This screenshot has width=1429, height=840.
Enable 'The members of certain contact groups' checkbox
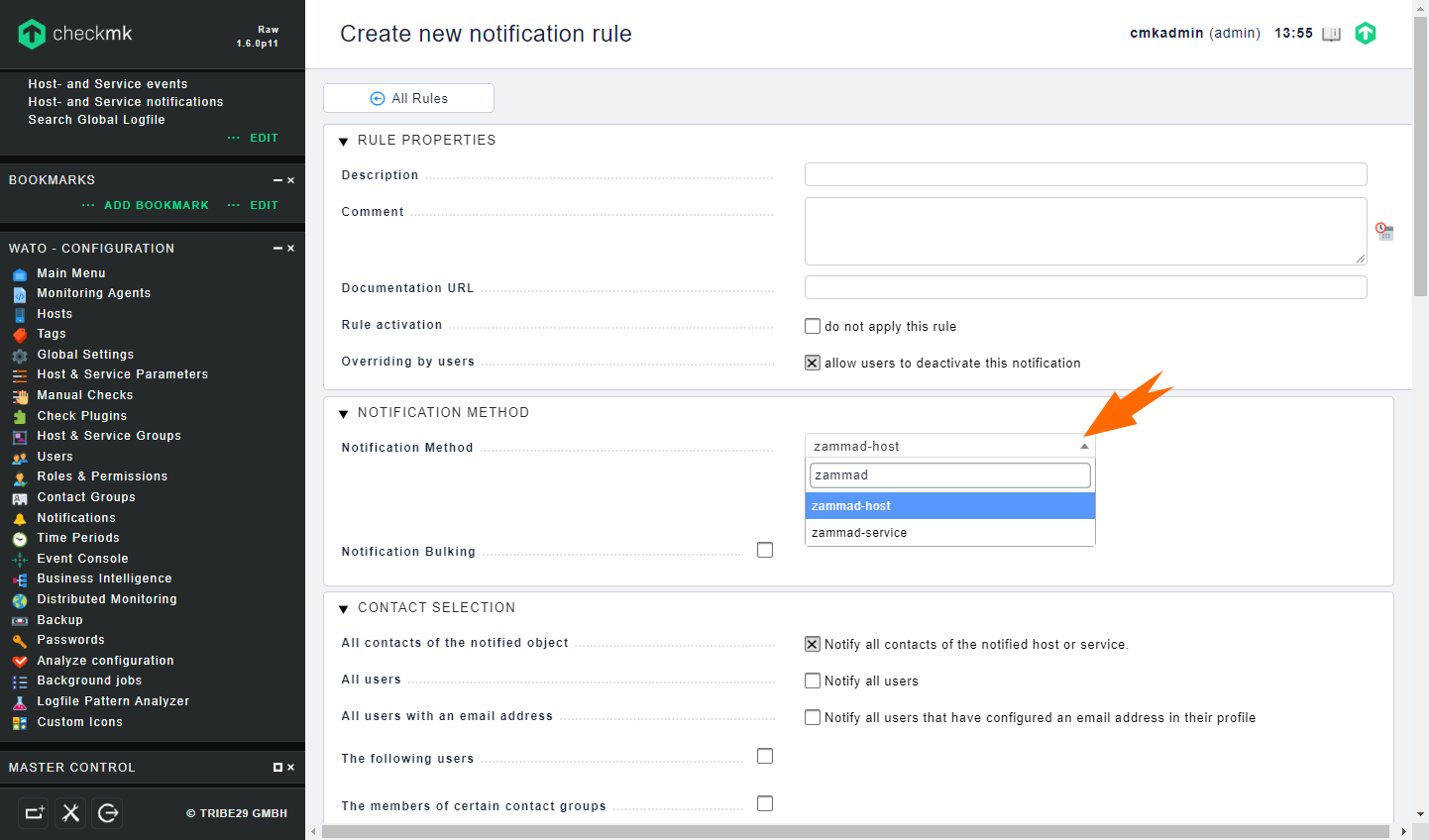[765, 803]
